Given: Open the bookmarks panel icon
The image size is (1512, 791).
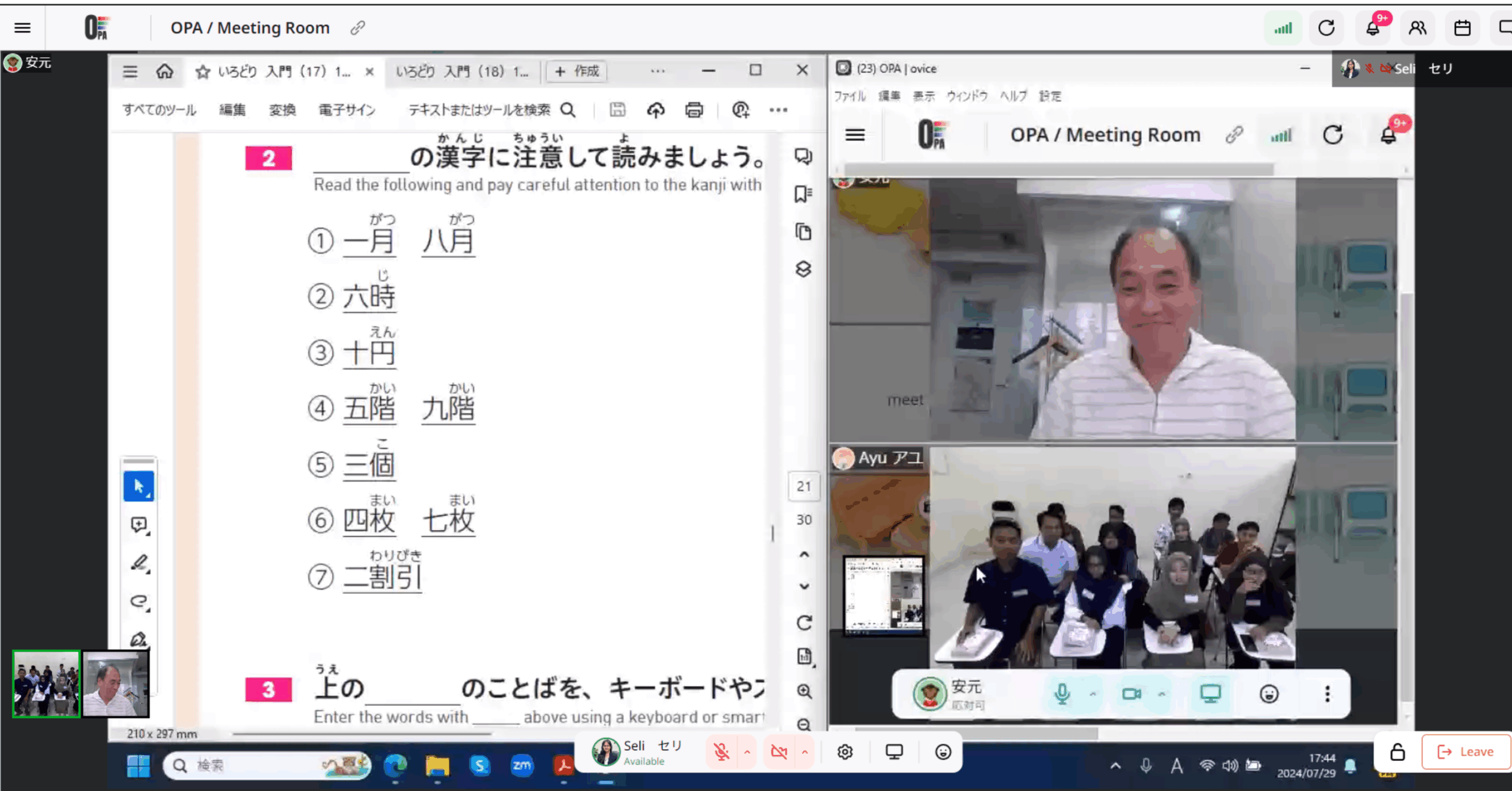Looking at the screenshot, I should [803, 194].
